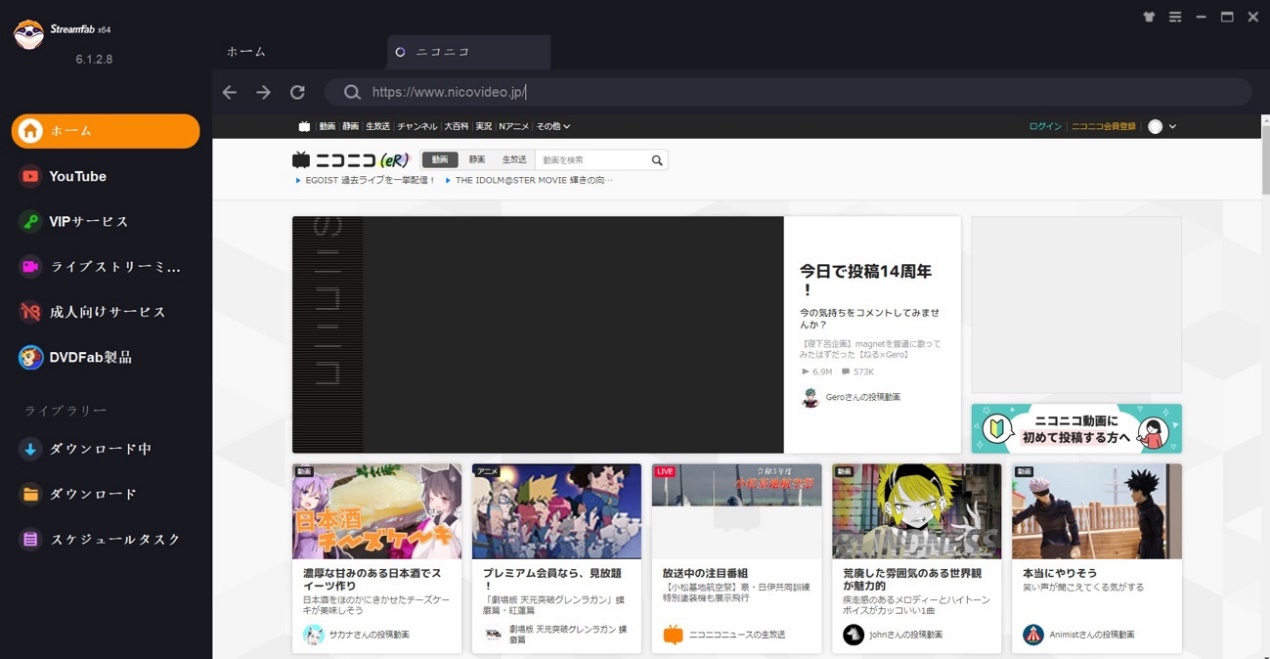The image size is (1270, 659).
Task: Click the ニコニコ (eR) site logo
Action: (x=350, y=160)
